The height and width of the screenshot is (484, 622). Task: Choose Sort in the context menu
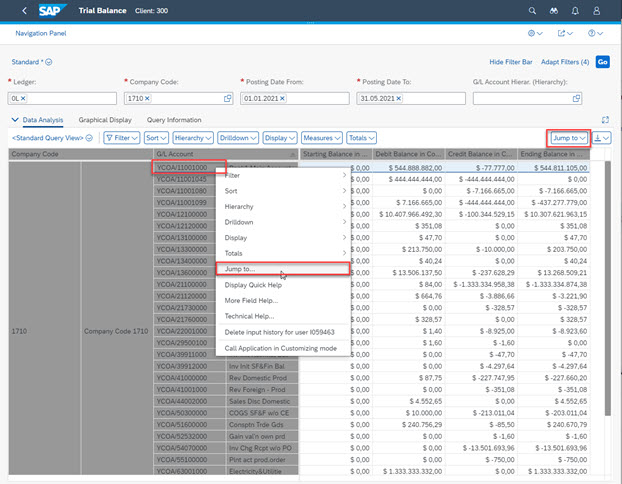[x=283, y=191]
